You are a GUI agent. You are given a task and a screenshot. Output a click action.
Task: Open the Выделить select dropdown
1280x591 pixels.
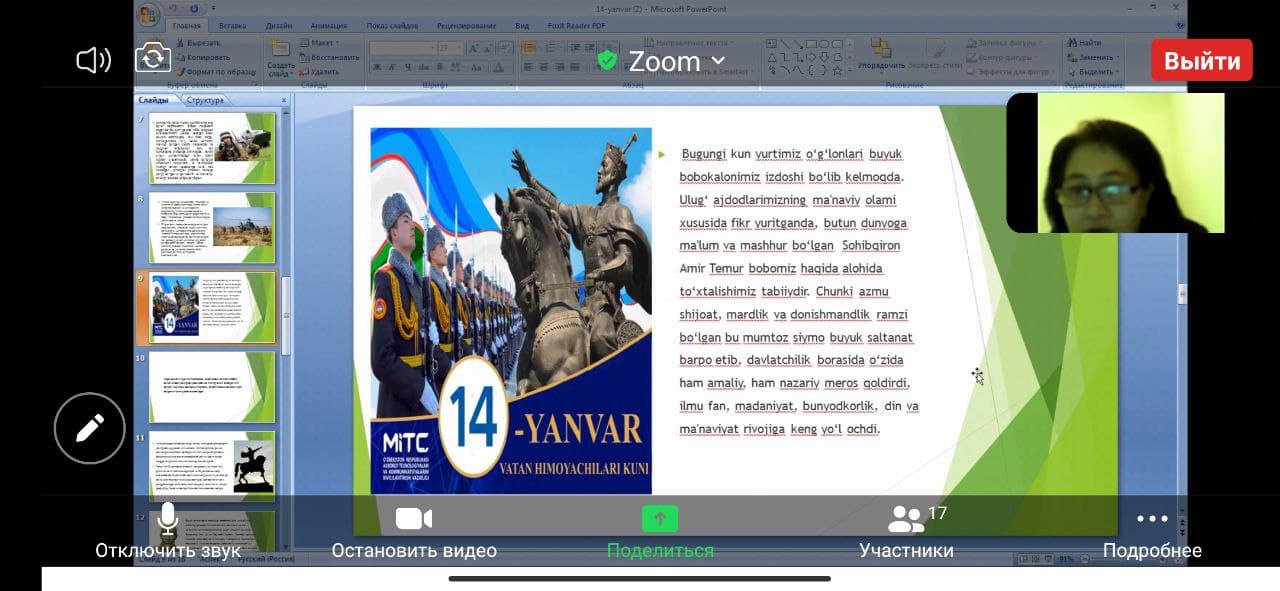(x=1096, y=72)
